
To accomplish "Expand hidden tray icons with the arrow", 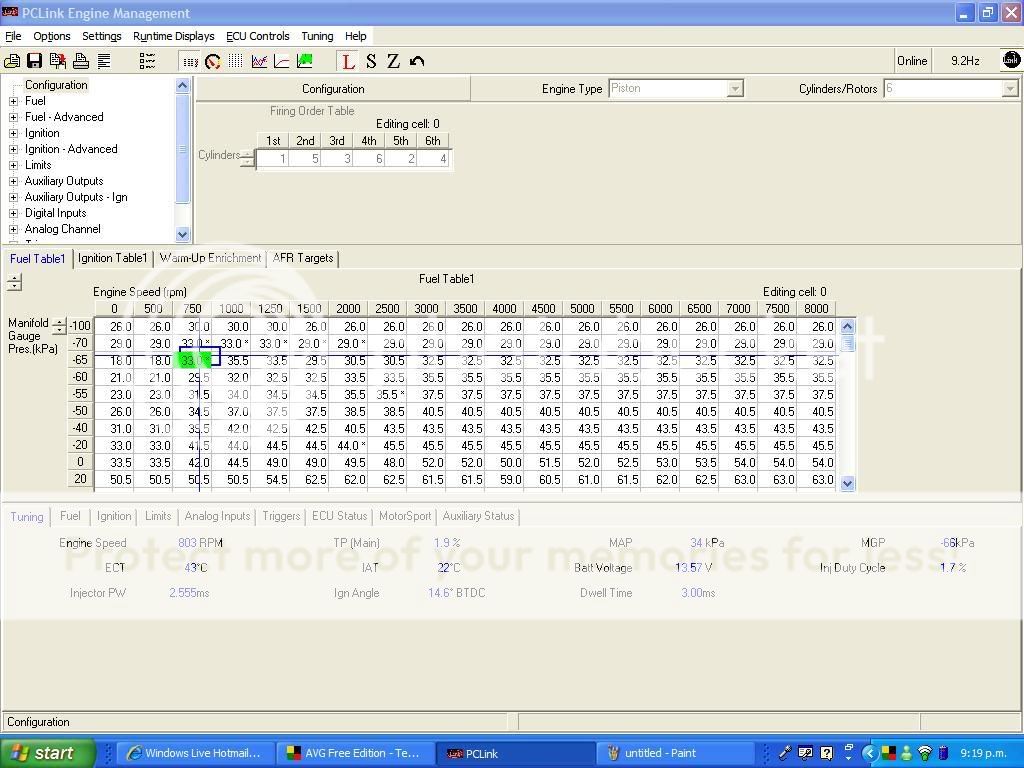I will click(x=869, y=753).
